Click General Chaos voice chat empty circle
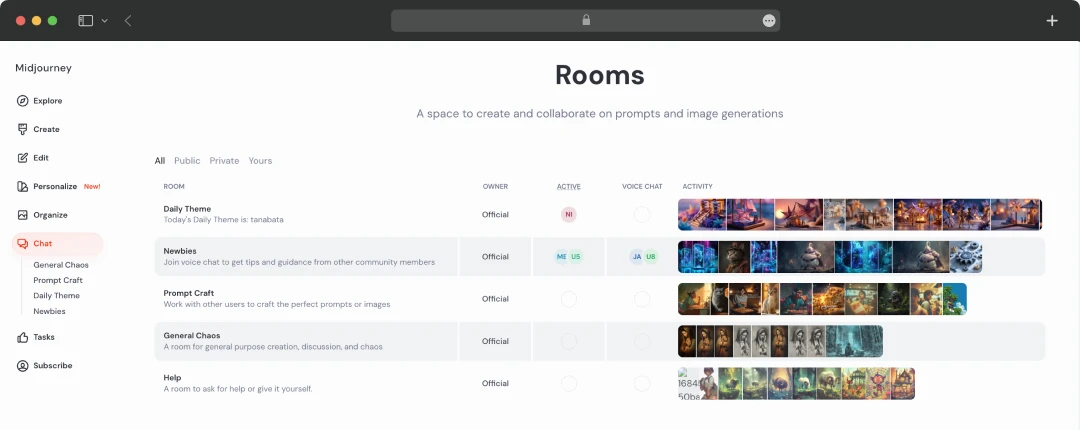This screenshot has width=1080, height=430. pyautogui.click(x=642, y=341)
